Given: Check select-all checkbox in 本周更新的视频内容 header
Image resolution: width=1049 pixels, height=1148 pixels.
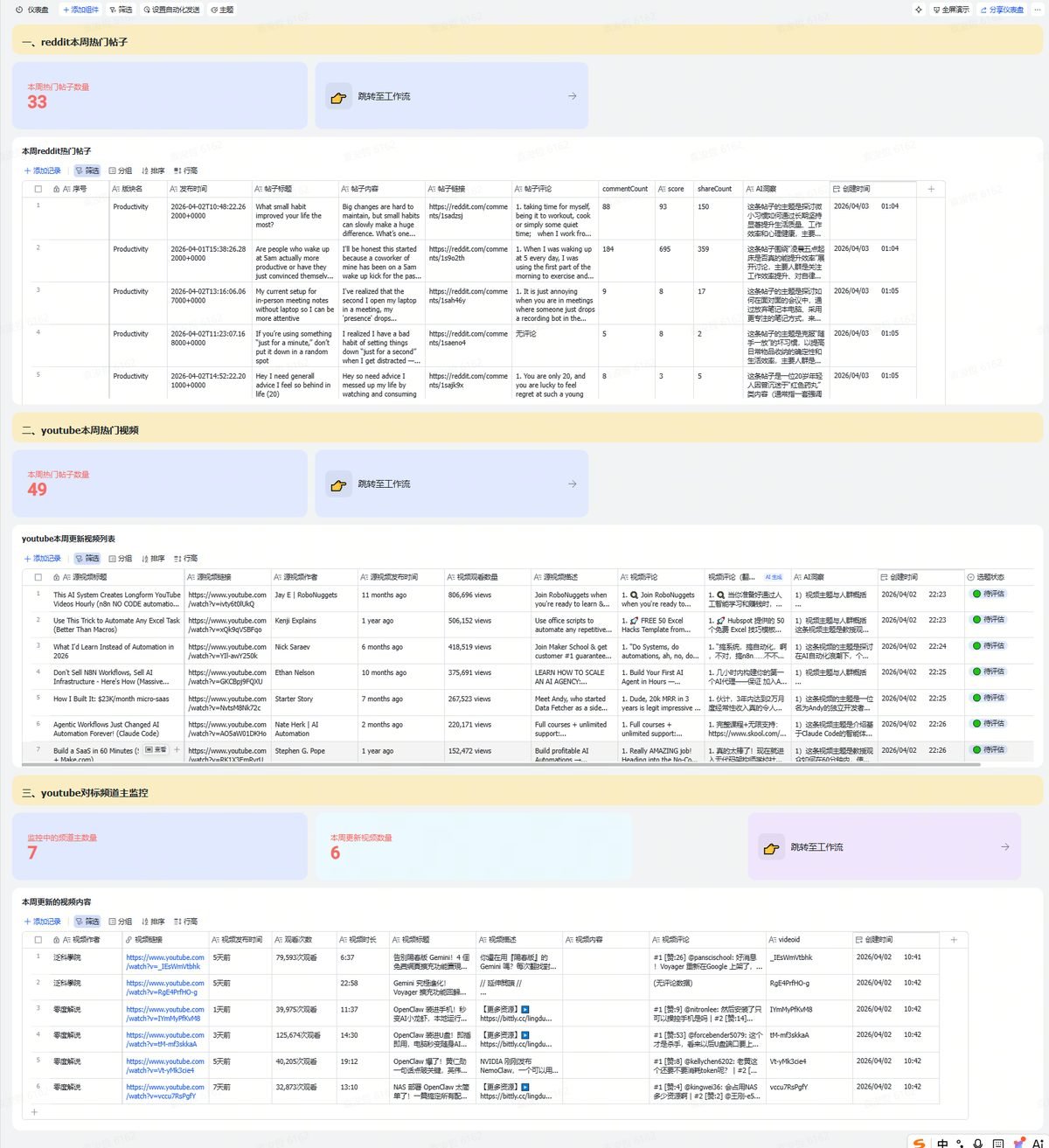Looking at the screenshot, I should tap(38, 940).
